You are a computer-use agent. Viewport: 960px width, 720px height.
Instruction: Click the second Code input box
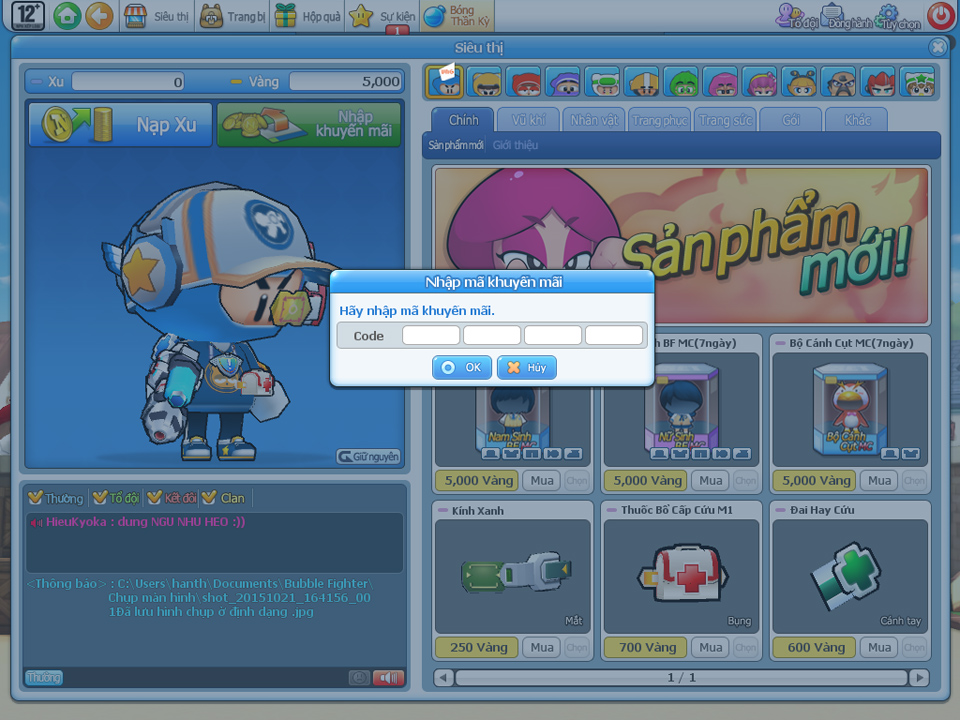(492, 336)
